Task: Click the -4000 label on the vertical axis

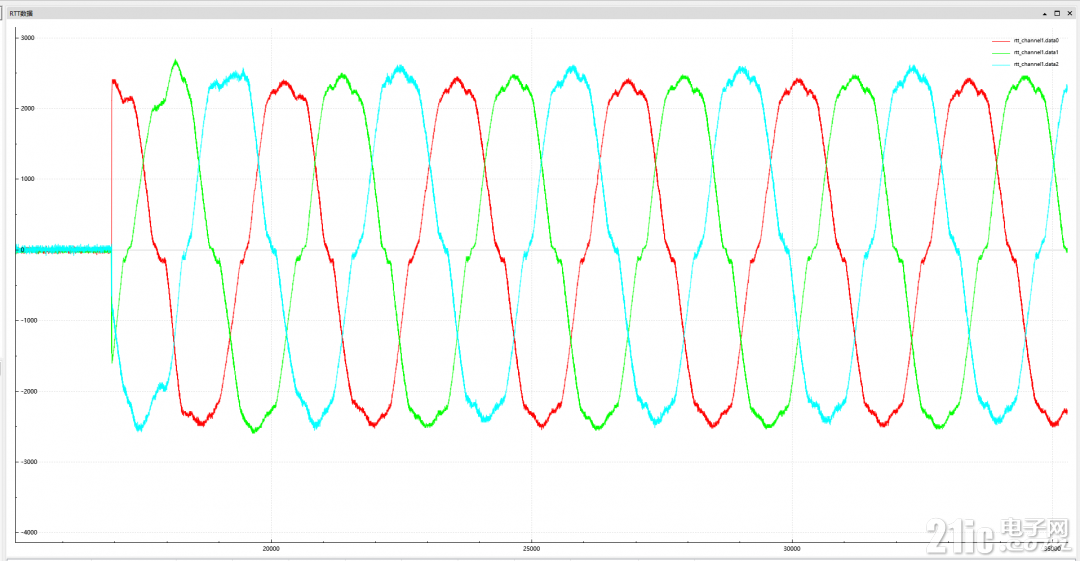Action: point(28,533)
